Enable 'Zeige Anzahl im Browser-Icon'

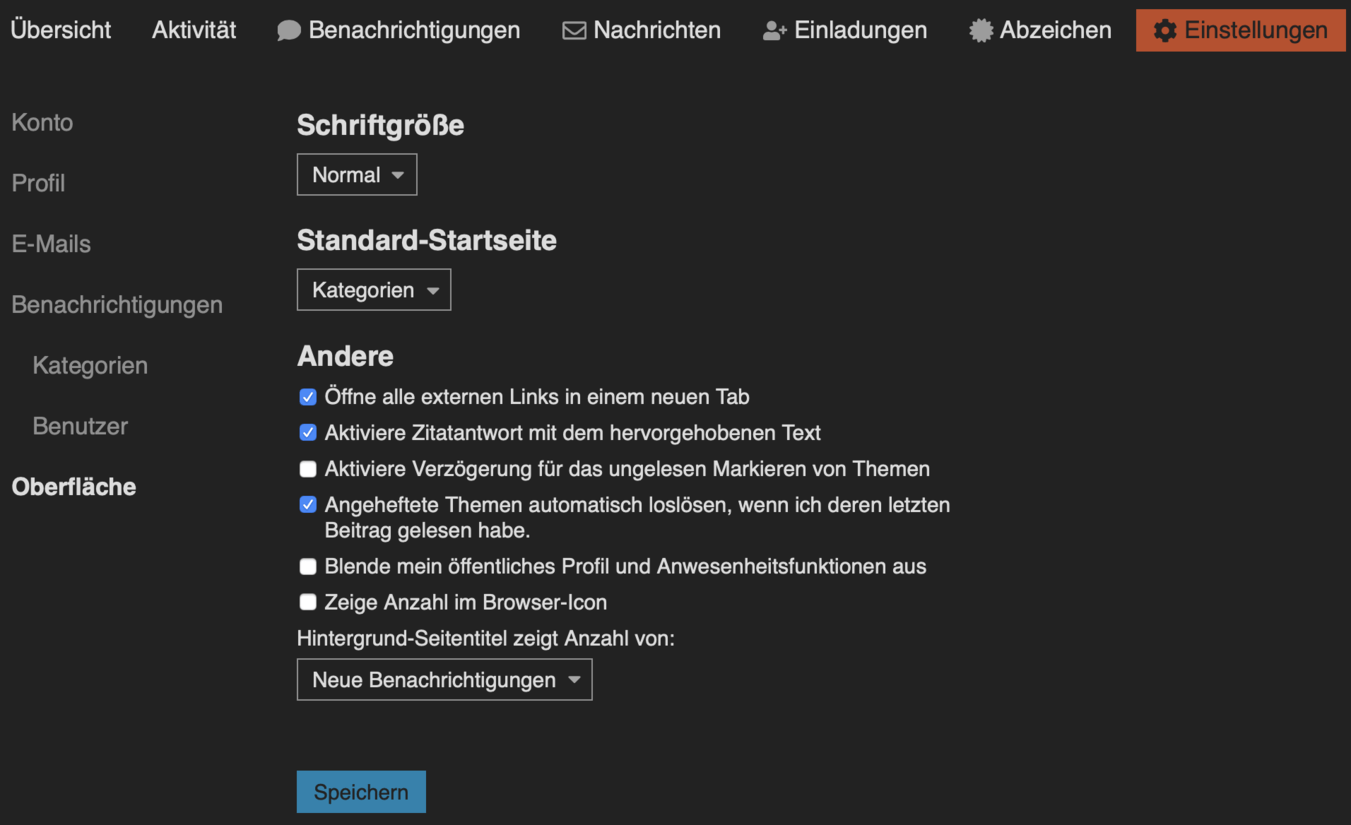pos(308,602)
